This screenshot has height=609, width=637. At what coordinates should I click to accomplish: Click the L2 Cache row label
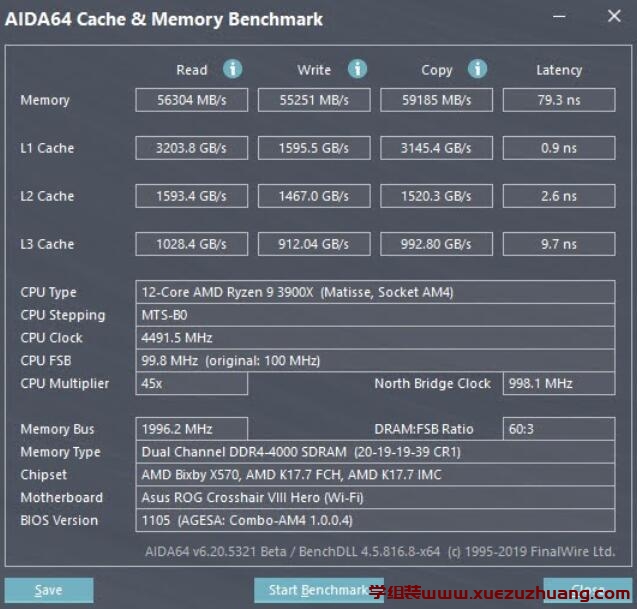(47, 196)
